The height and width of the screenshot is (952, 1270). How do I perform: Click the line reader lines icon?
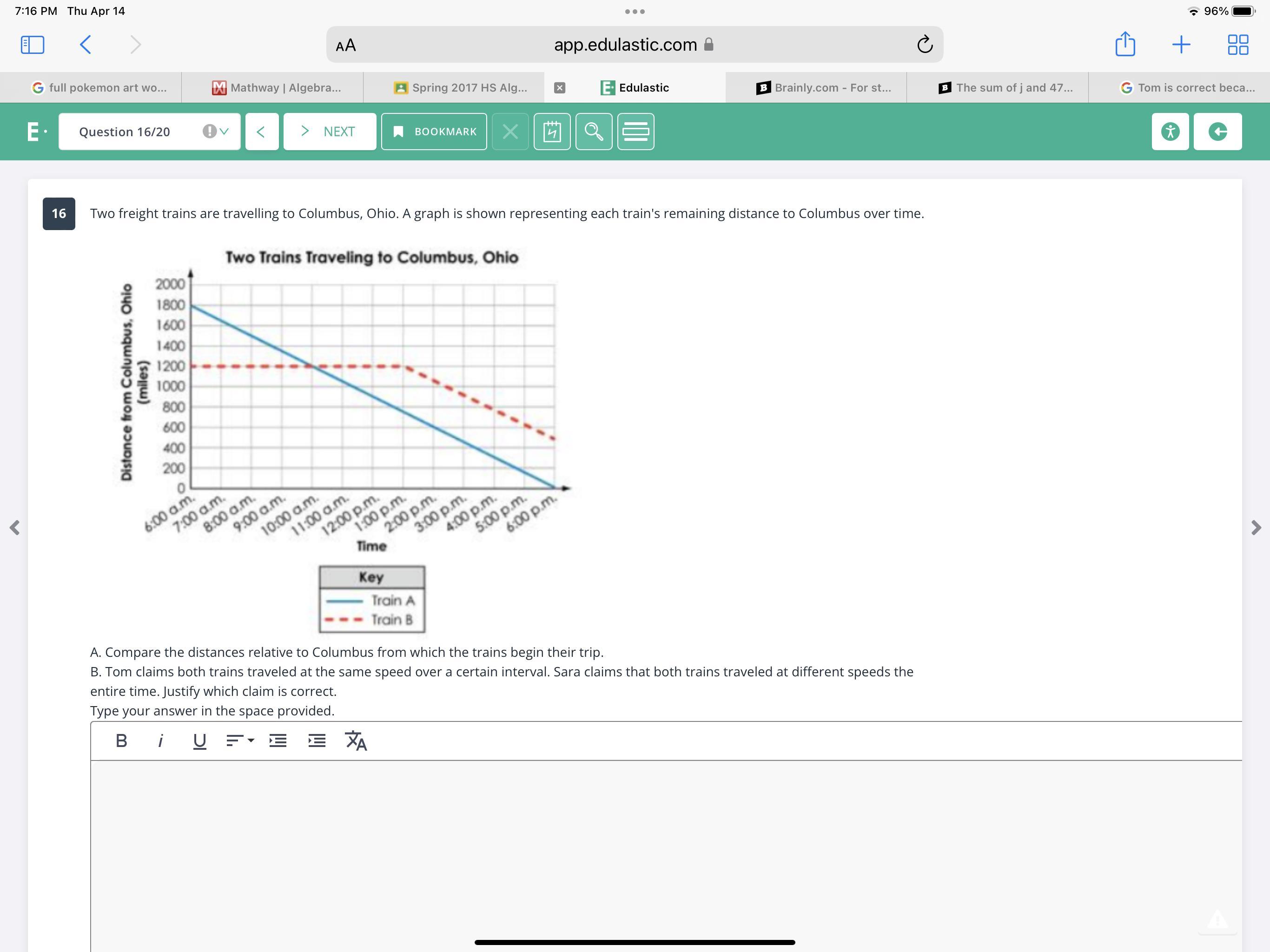click(x=635, y=132)
